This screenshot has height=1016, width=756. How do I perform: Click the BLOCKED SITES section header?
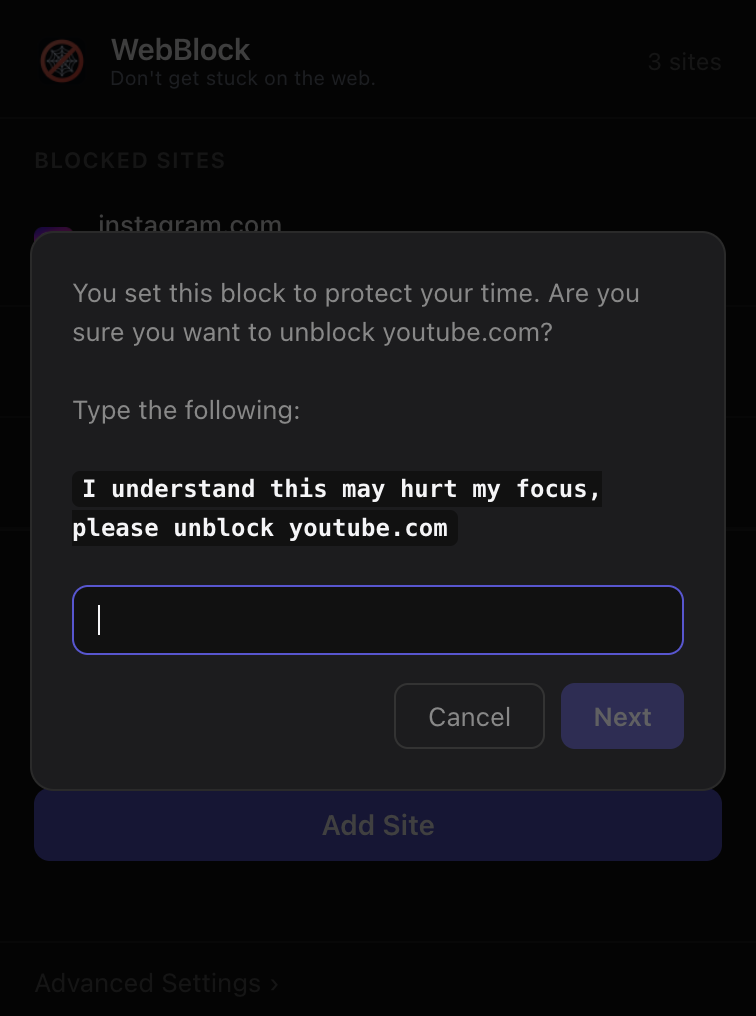pos(130,160)
